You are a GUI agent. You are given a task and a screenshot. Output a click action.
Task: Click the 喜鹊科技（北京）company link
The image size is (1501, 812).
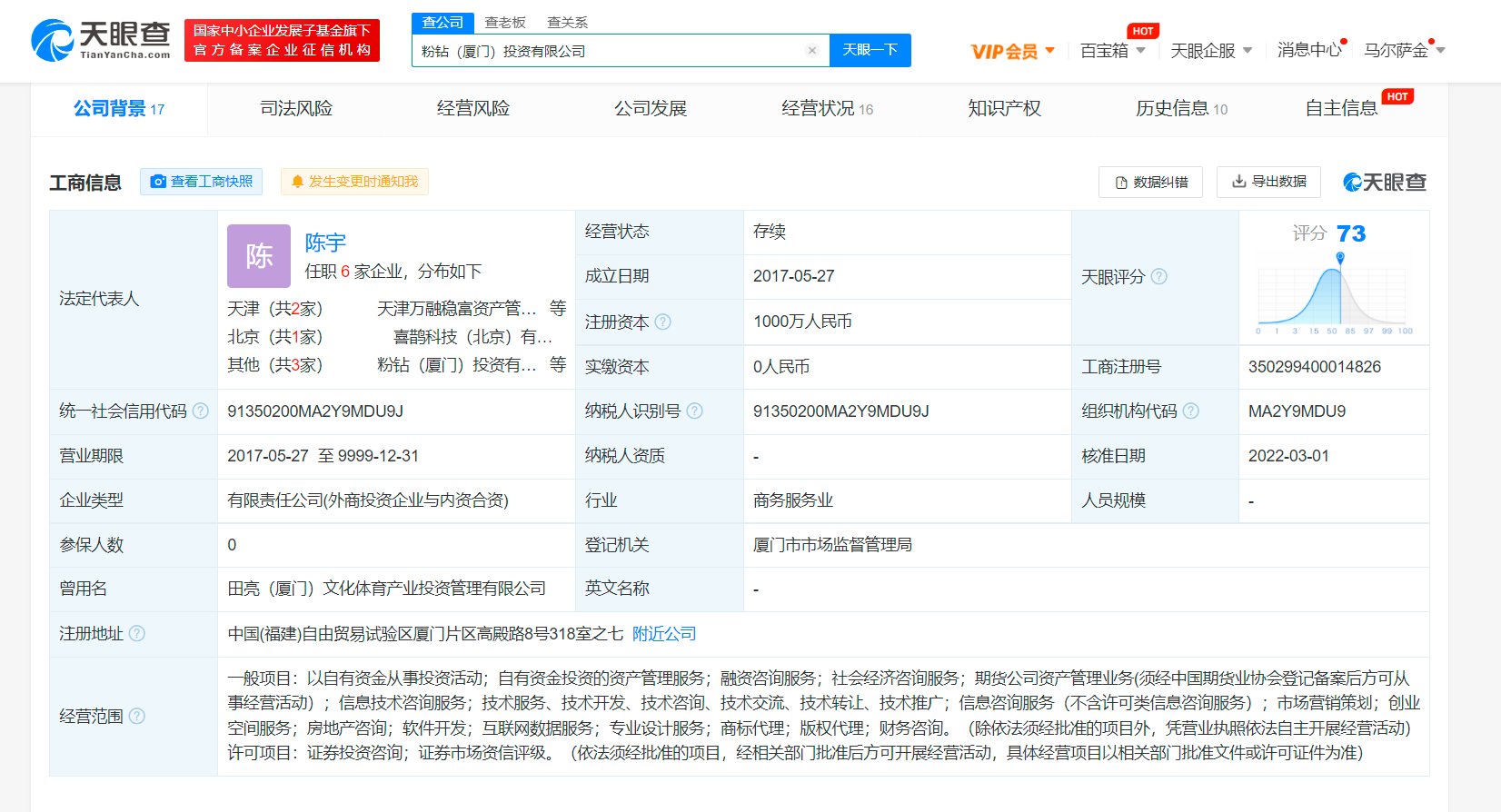point(473,337)
